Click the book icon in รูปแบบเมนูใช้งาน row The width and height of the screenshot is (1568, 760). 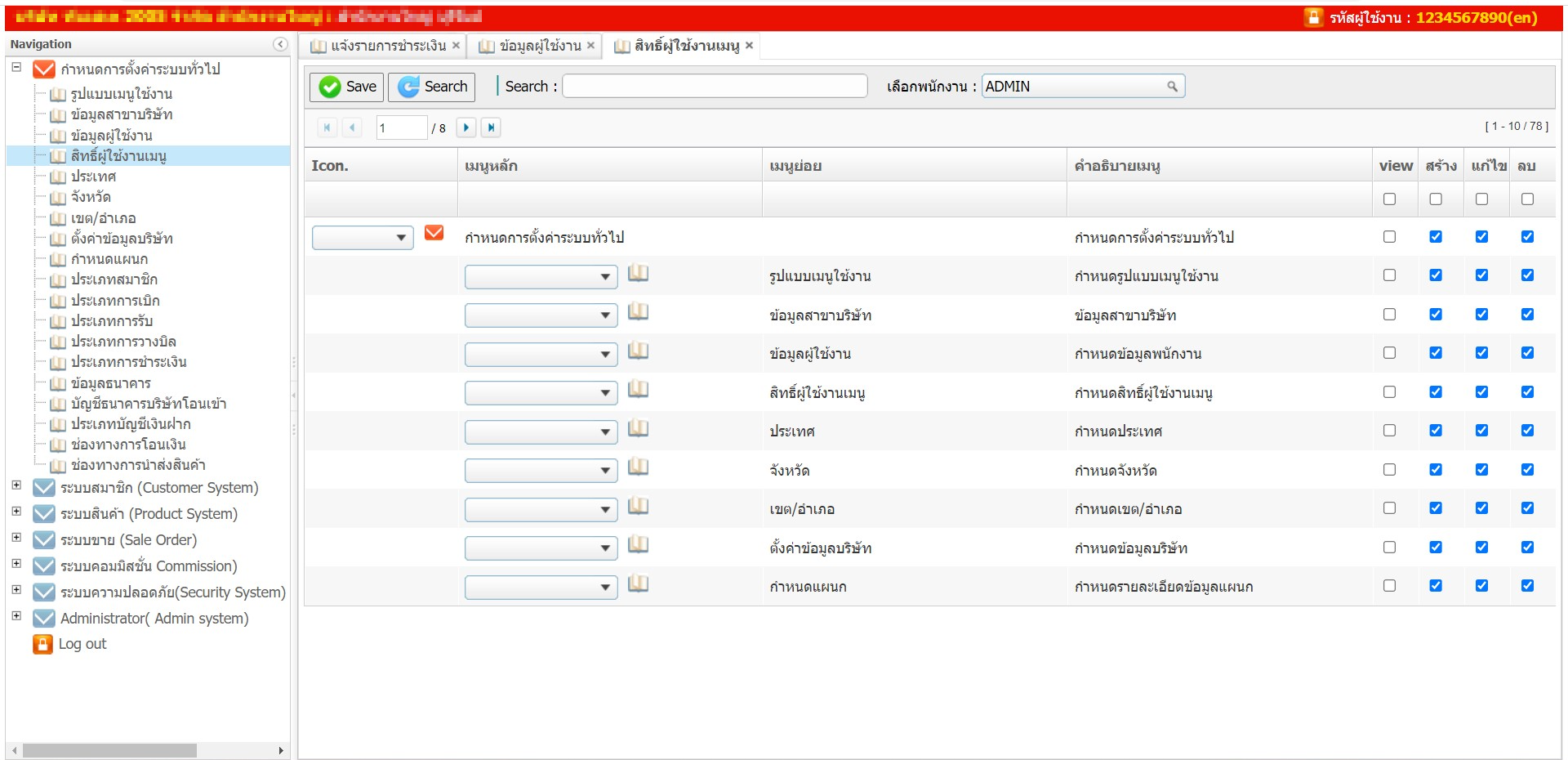click(x=638, y=274)
